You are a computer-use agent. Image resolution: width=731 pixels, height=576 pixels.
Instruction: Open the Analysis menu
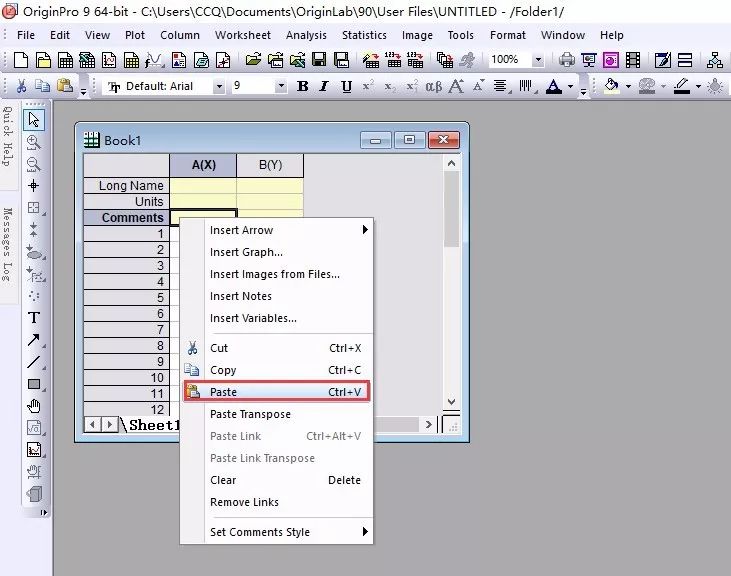point(306,35)
